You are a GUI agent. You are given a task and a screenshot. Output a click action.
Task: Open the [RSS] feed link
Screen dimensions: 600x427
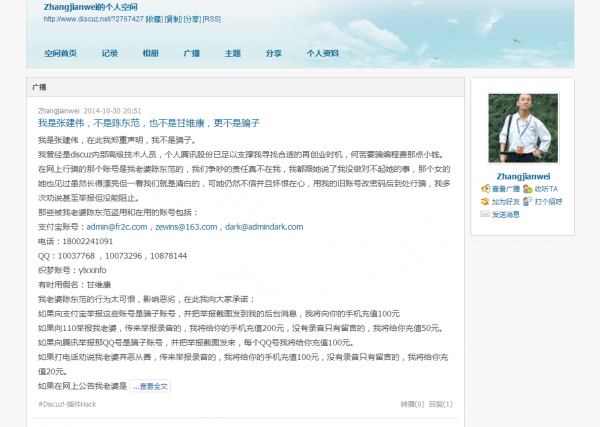click(x=212, y=19)
